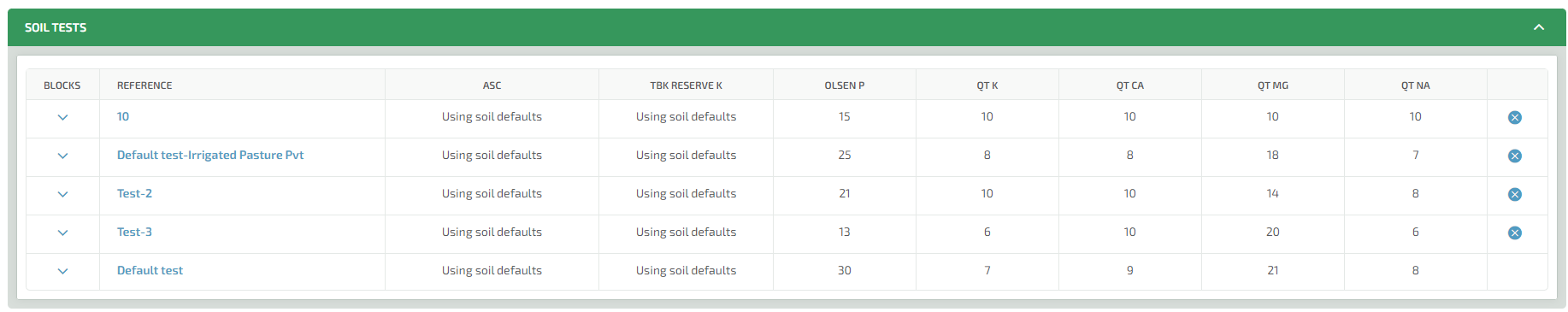Delete the soil test named 10
This screenshot has width=1568, height=312.
click(x=1514, y=117)
